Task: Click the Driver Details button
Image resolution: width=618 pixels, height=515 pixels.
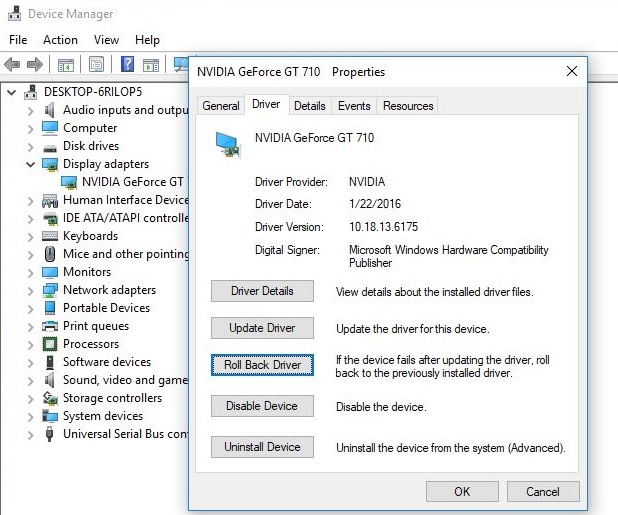Action: tap(262, 291)
